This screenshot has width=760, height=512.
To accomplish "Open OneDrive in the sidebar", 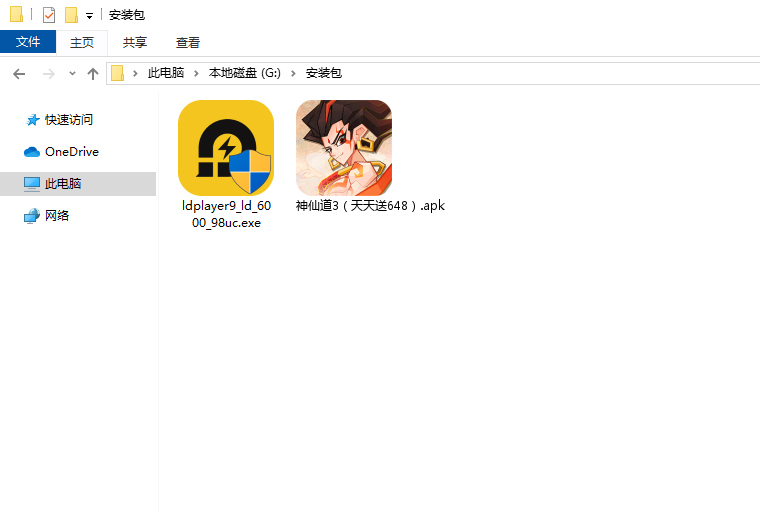I will 71,152.
